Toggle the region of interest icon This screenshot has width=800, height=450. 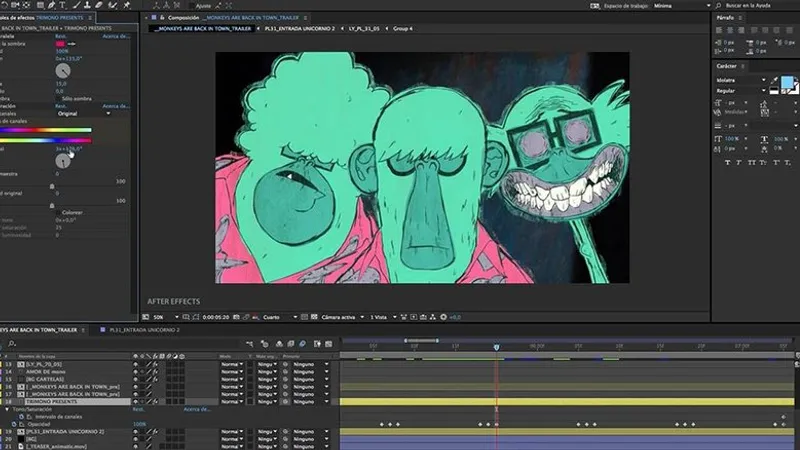click(305, 317)
